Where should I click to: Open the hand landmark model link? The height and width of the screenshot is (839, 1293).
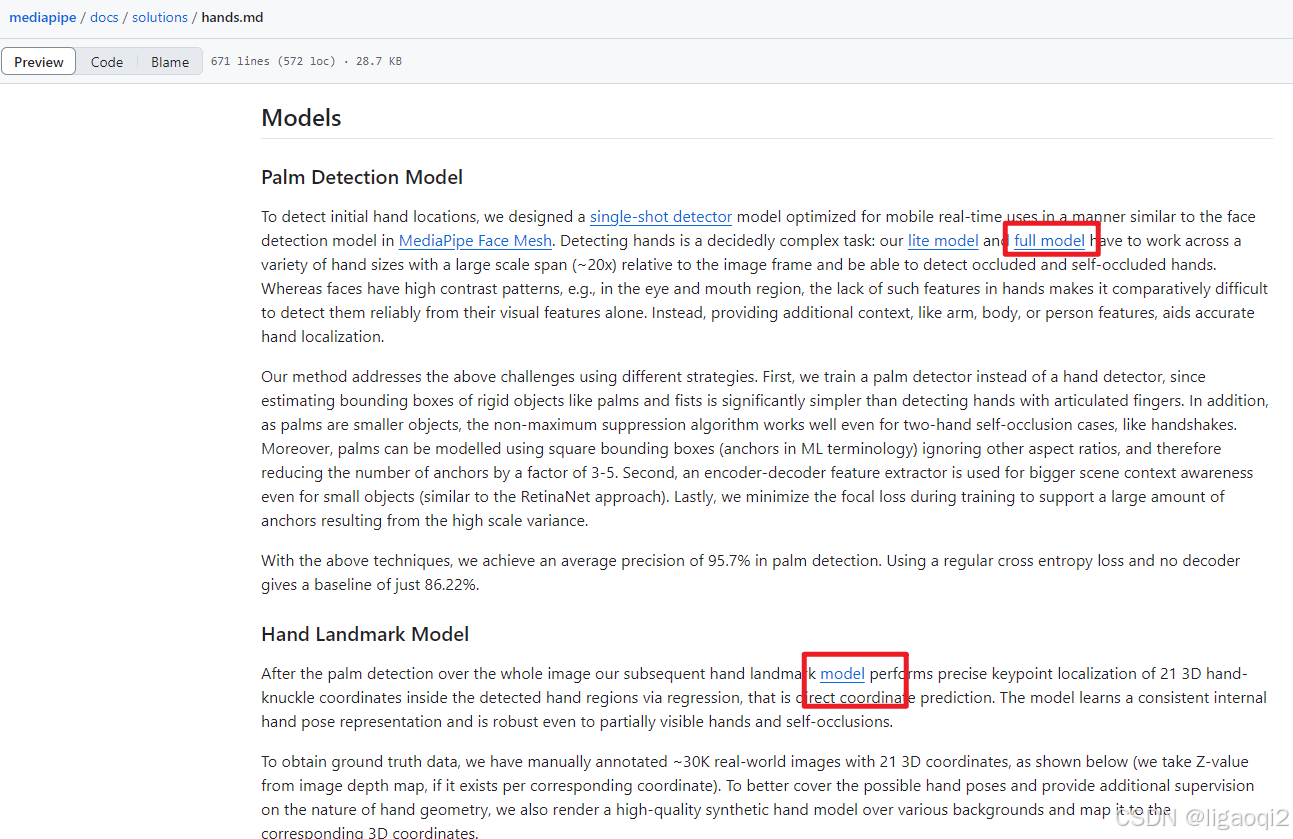[842, 673]
